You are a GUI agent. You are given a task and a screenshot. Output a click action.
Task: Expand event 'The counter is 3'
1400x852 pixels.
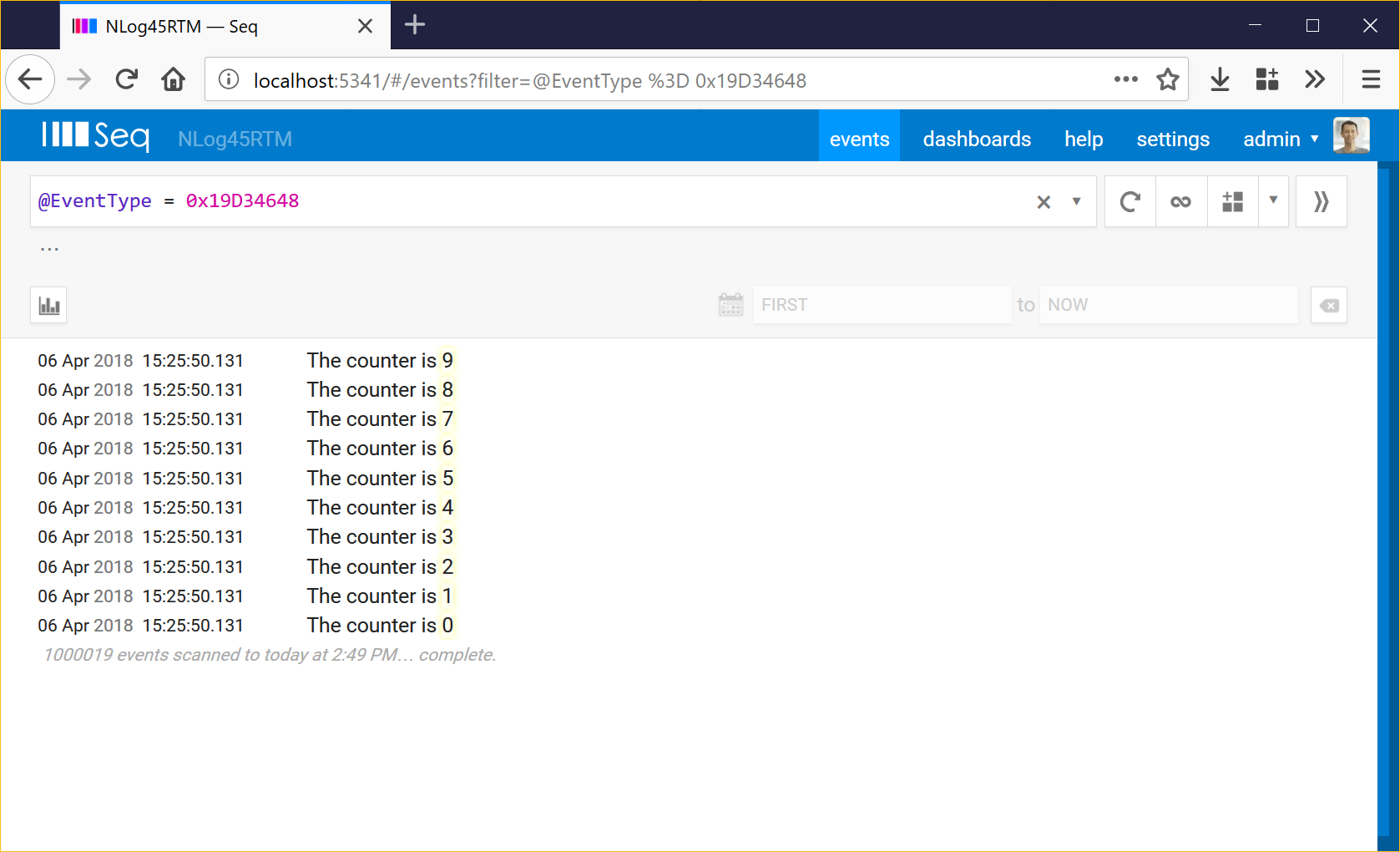click(x=380, y=536)
